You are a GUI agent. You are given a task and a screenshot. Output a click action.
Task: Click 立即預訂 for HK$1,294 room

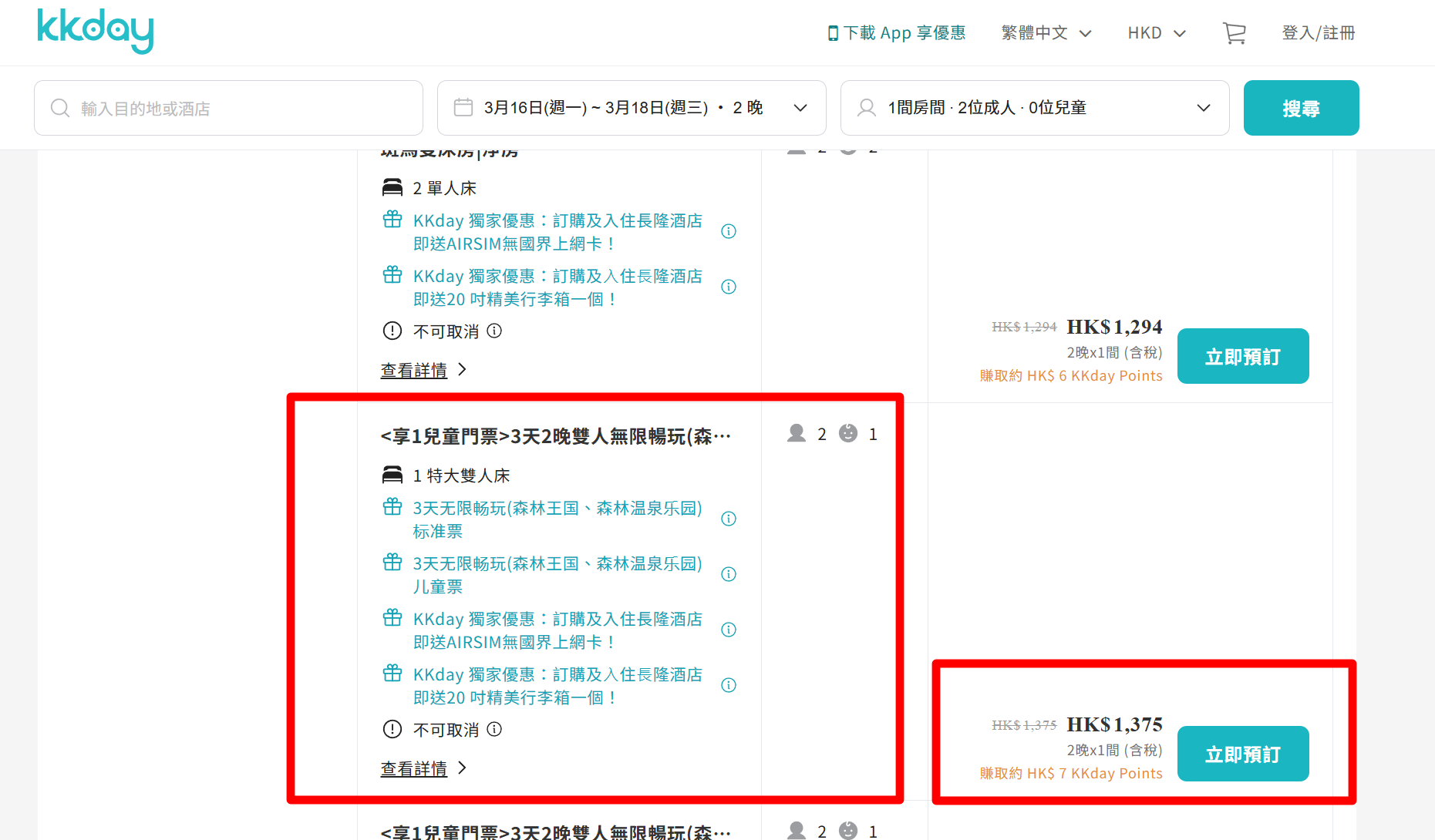click(1242, 356)
